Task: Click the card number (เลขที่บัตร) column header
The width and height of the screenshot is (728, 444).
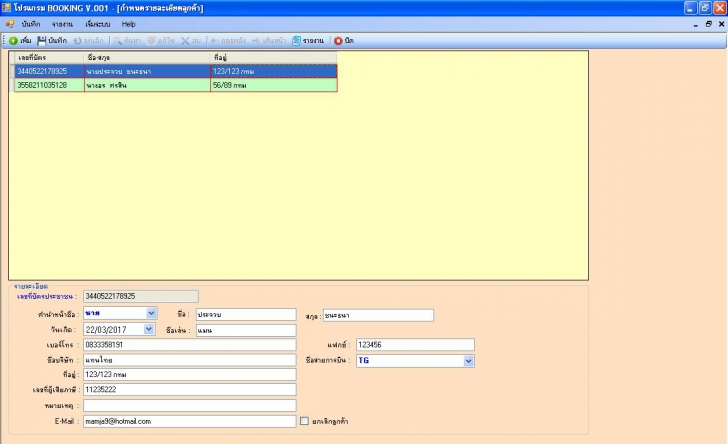Action: click(49, 58)
